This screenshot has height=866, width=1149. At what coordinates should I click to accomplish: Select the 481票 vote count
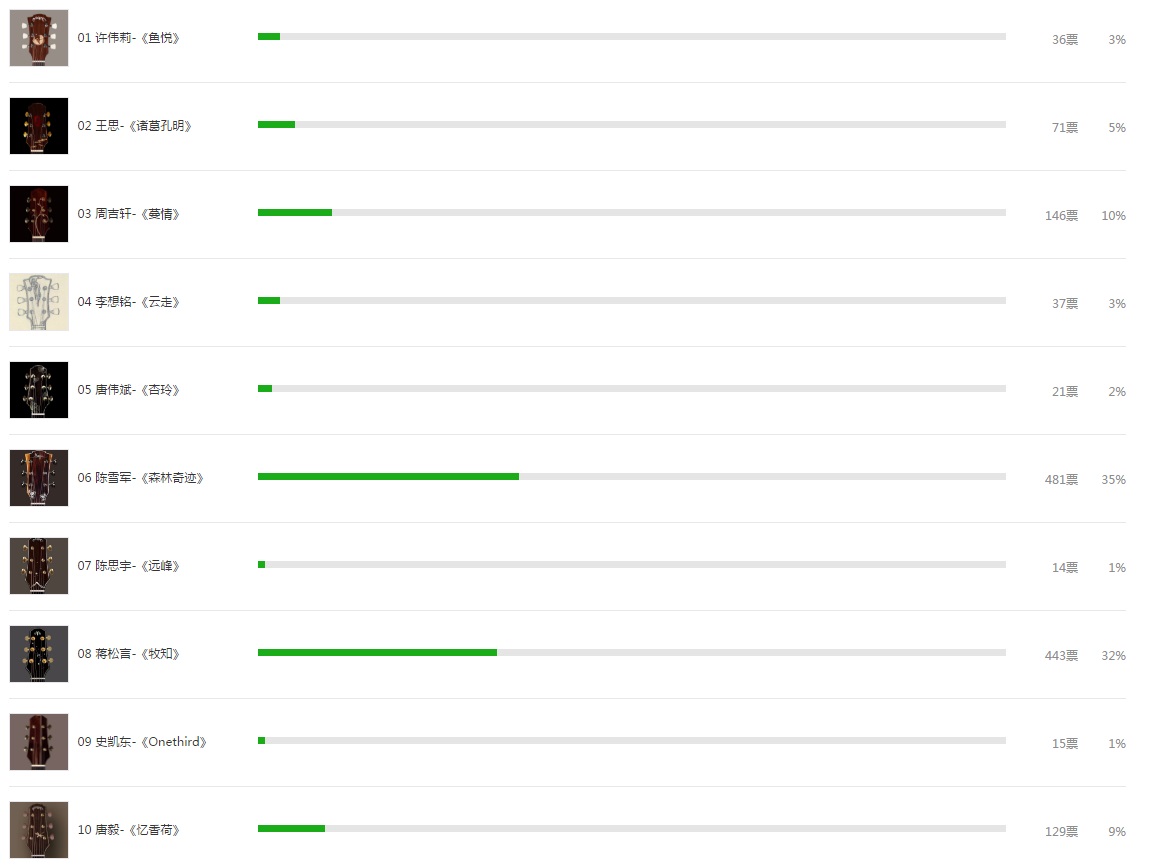point(1061,479)
